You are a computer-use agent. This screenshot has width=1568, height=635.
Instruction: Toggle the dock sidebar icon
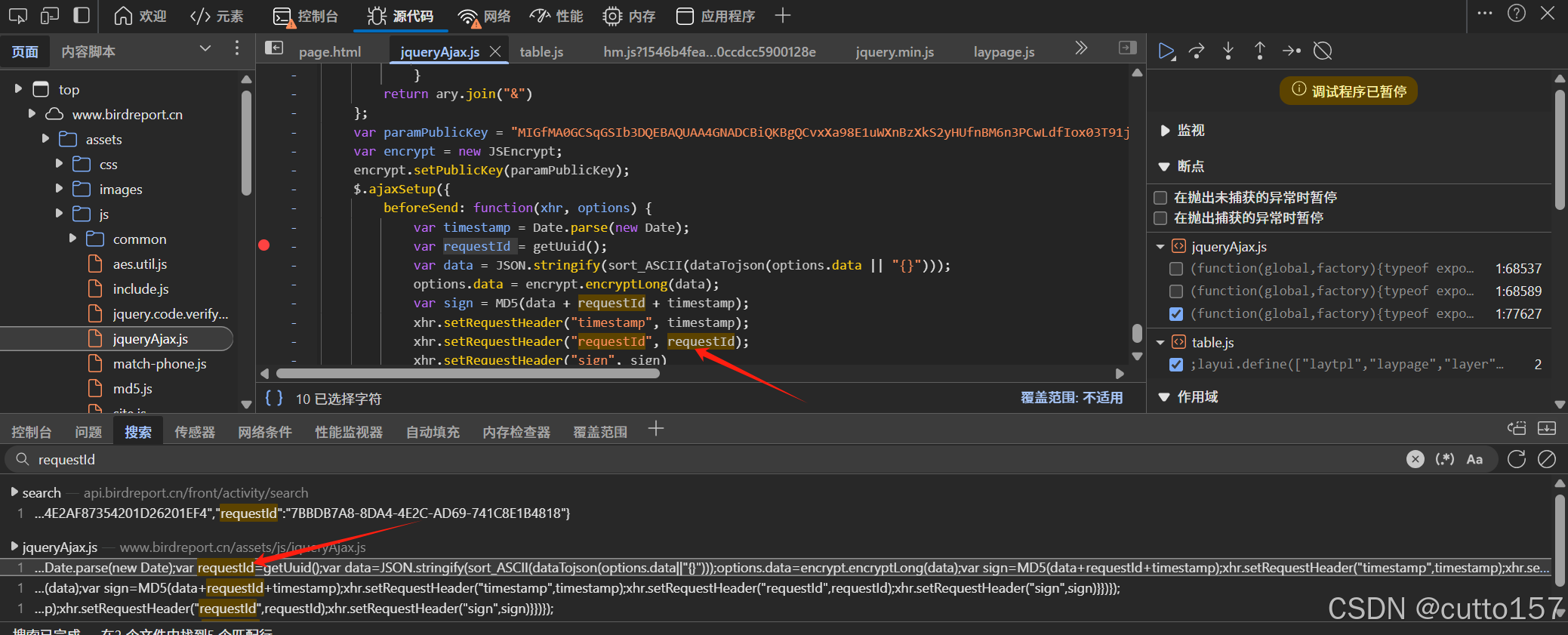tap(82, 16)
